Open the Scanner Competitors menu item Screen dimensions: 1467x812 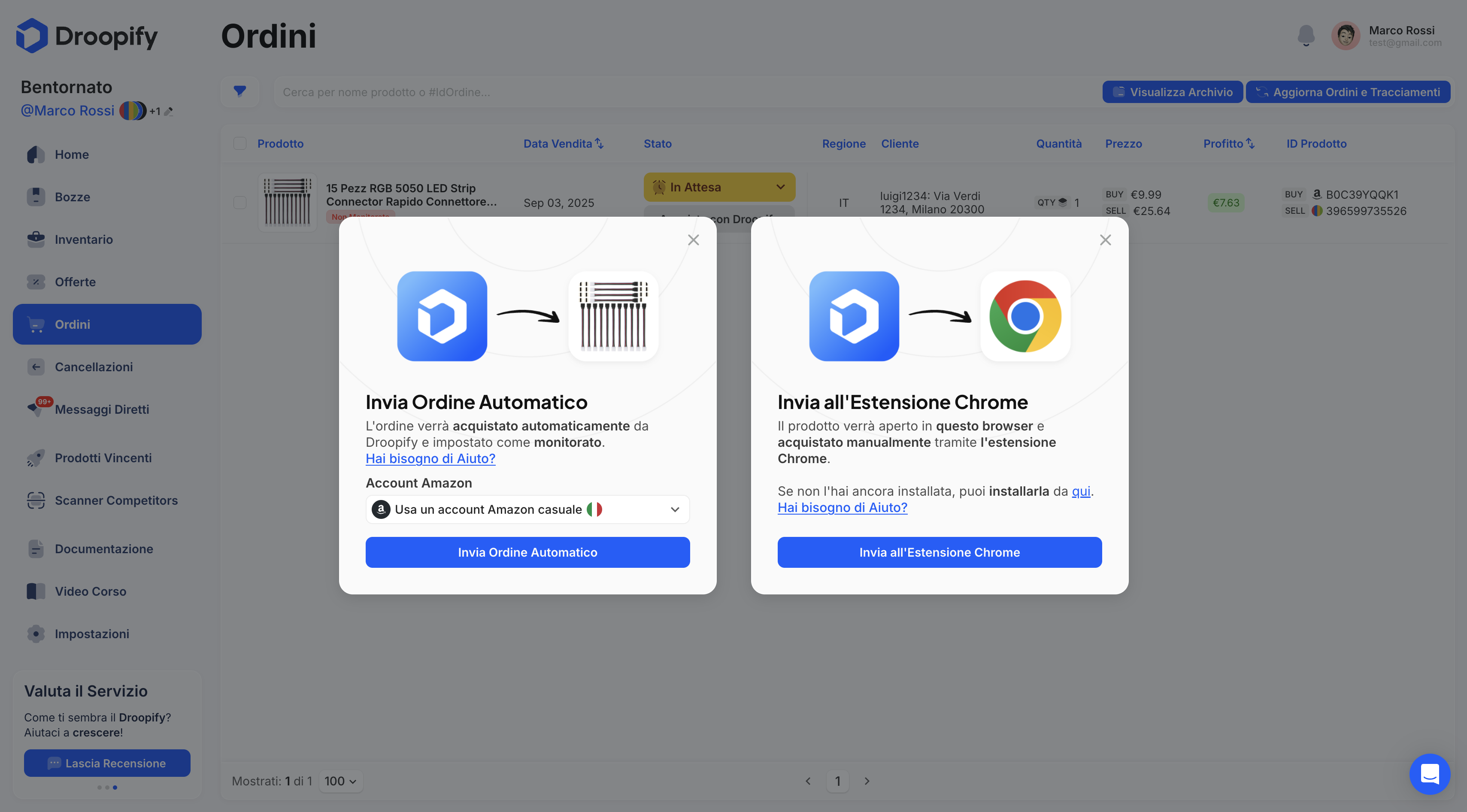[107, 500]
